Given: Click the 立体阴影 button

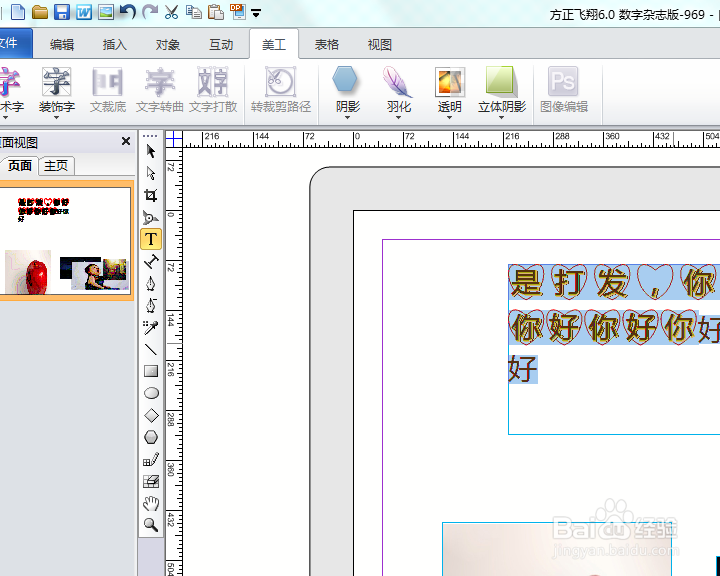Looking at the screenshot, I should [x=501, y=90].
